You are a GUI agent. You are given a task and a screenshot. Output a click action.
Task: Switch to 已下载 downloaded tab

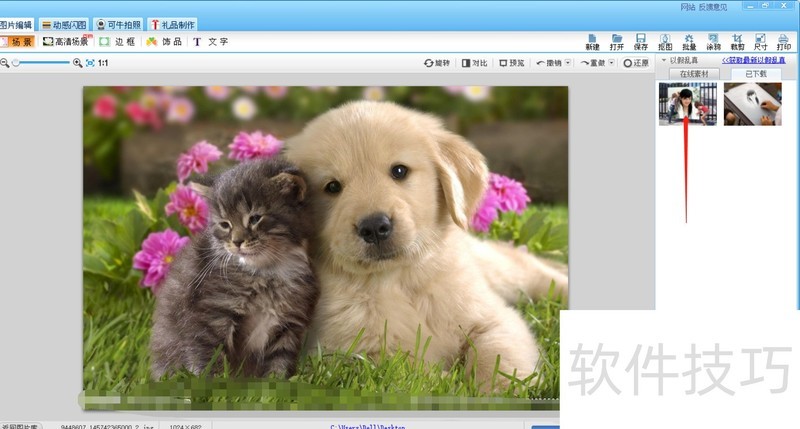pyautogui.click(x=756, y=74)
